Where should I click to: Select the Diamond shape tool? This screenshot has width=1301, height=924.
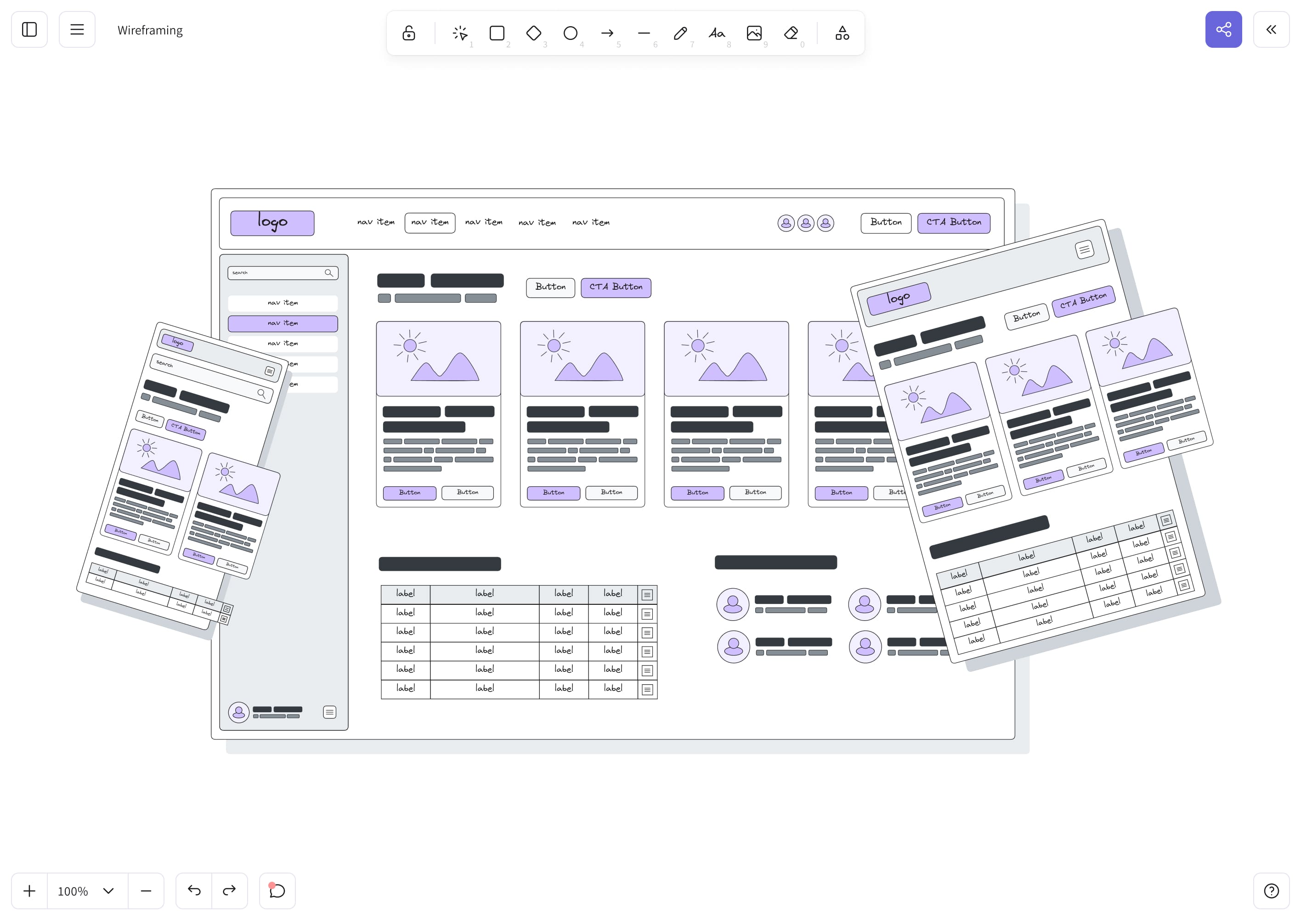[x=534, y=33]
